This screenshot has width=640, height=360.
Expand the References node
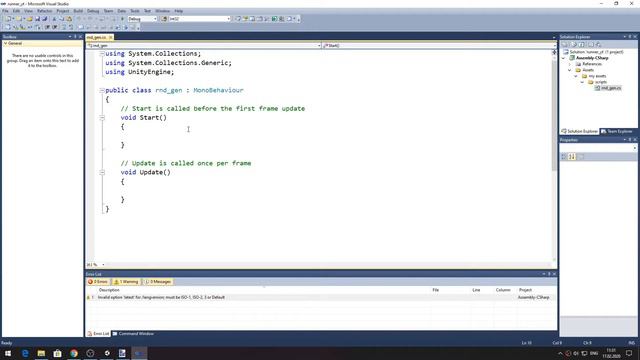(x=570, y=64)
